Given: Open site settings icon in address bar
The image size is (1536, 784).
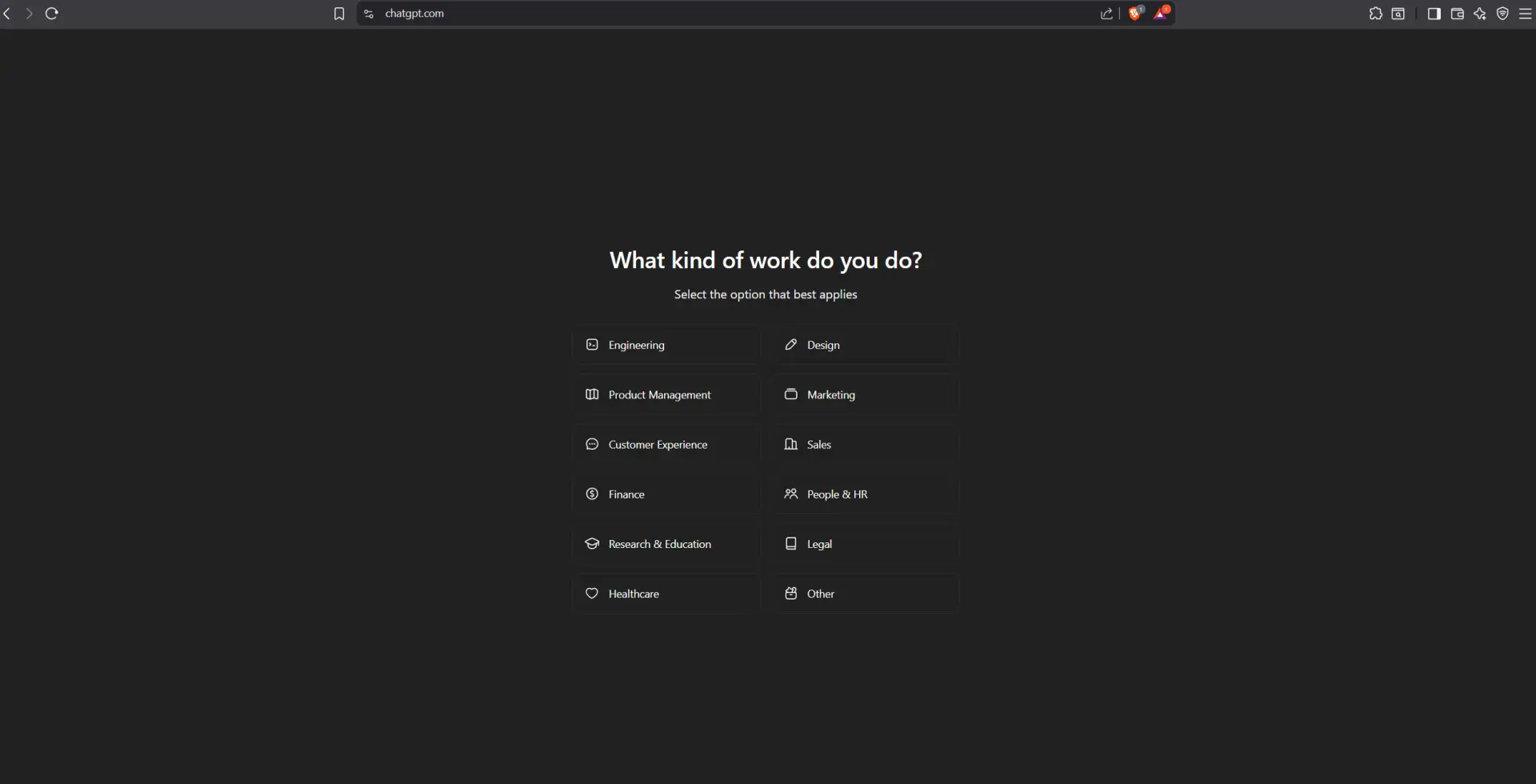Looking at the screenshot, I should (x=369, y=14).
